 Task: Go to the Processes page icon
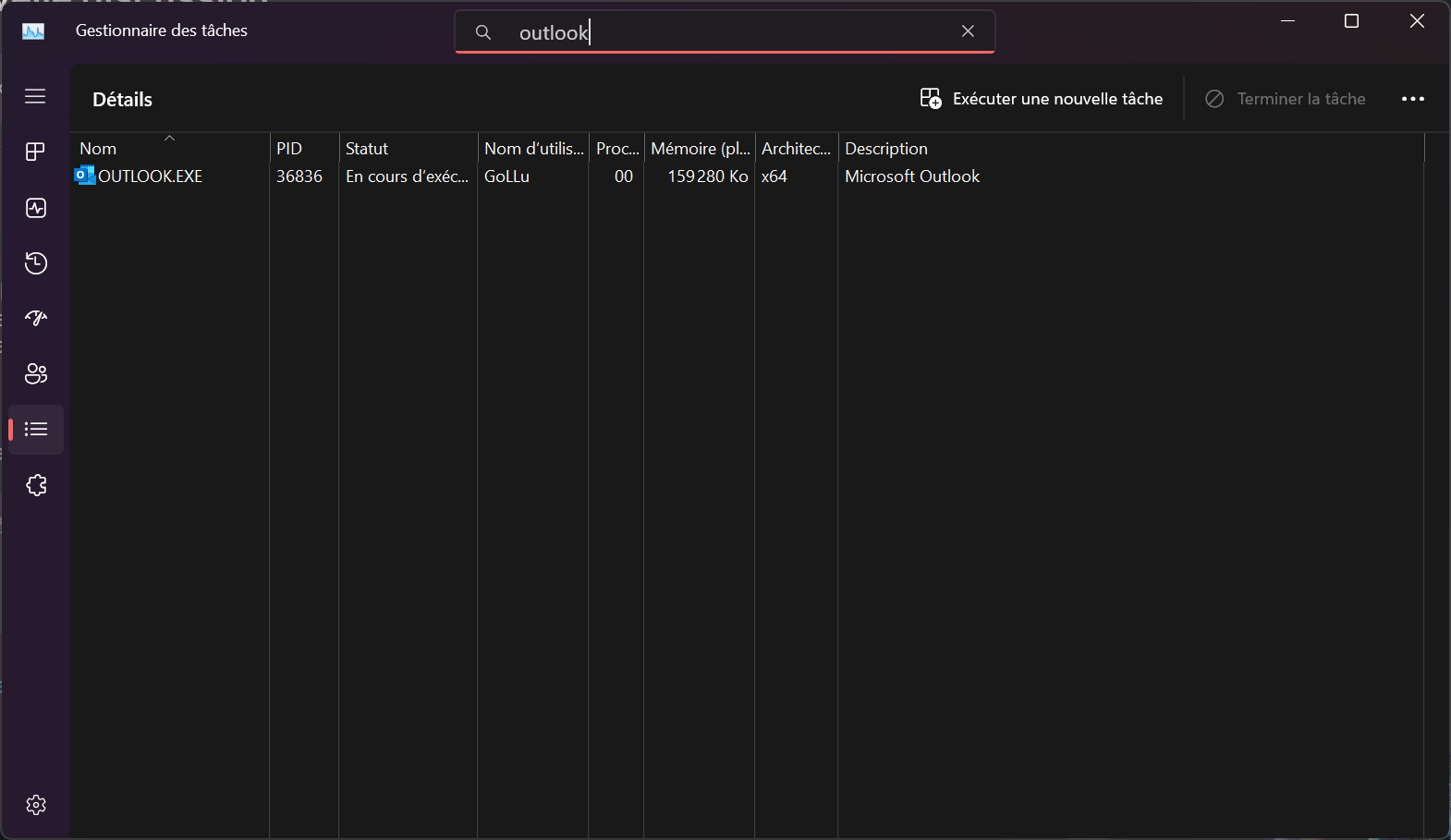pyautogui.click(x=35, y=152)
